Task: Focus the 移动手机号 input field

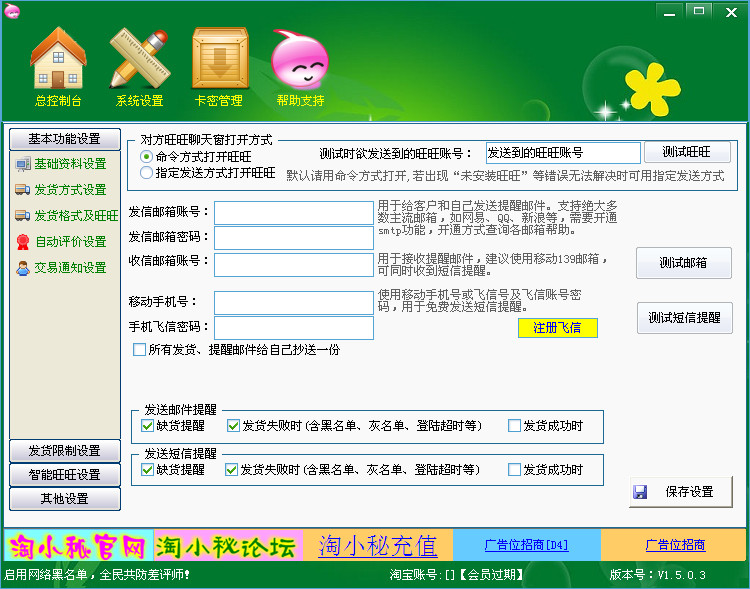Action: [x=294, y=303]
